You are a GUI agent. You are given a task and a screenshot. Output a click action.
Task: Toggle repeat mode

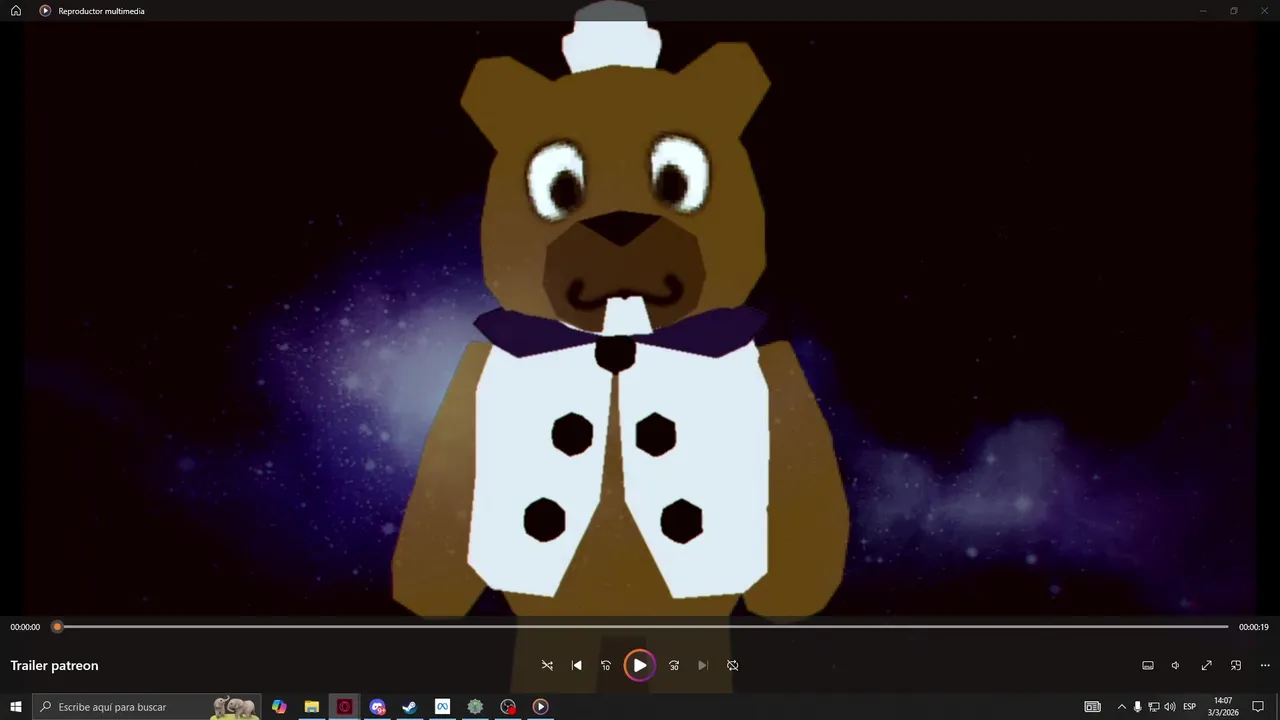coord(732,665)
